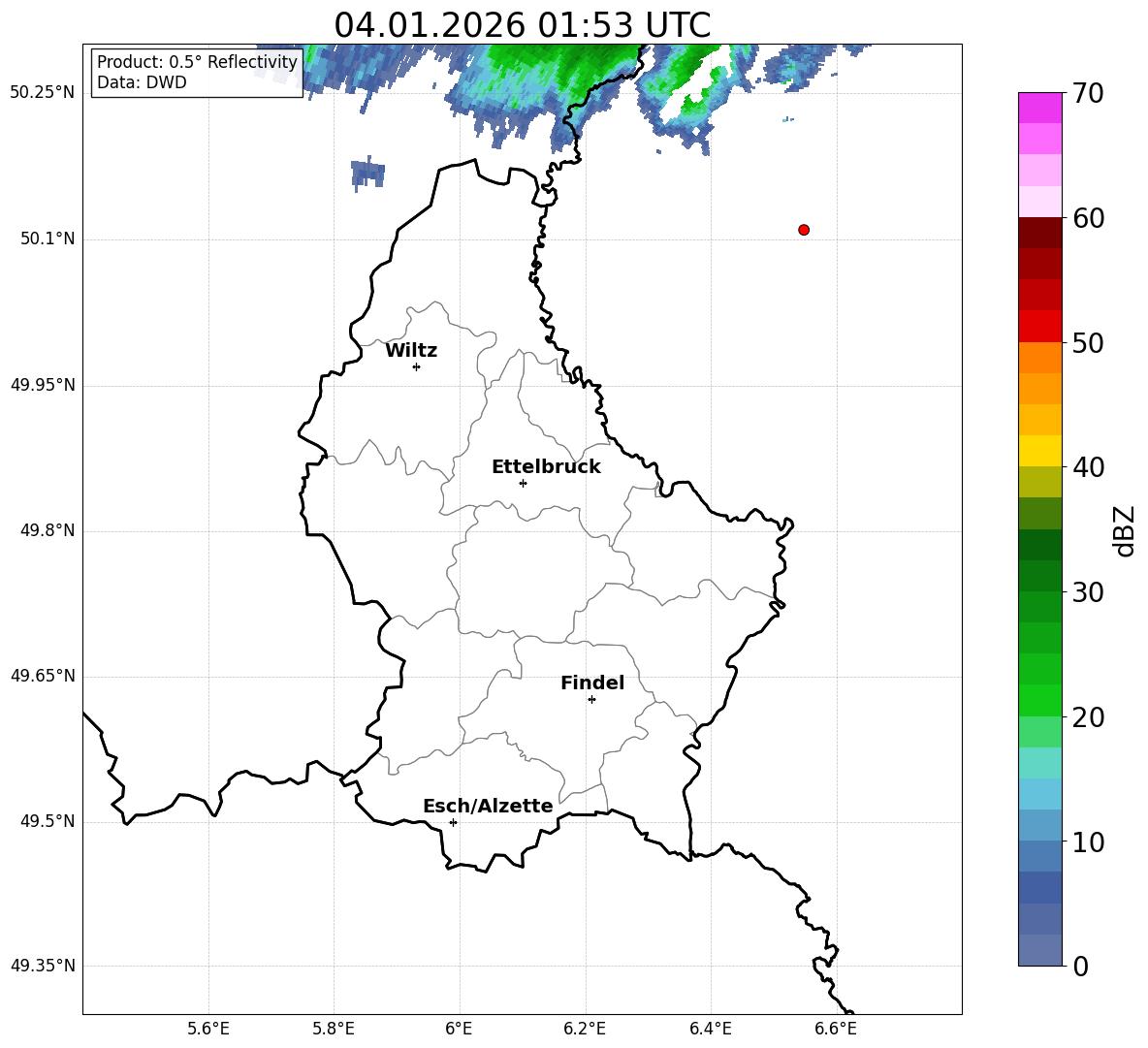
Task: Click the Wiltz city label
Action: (411, 351)
